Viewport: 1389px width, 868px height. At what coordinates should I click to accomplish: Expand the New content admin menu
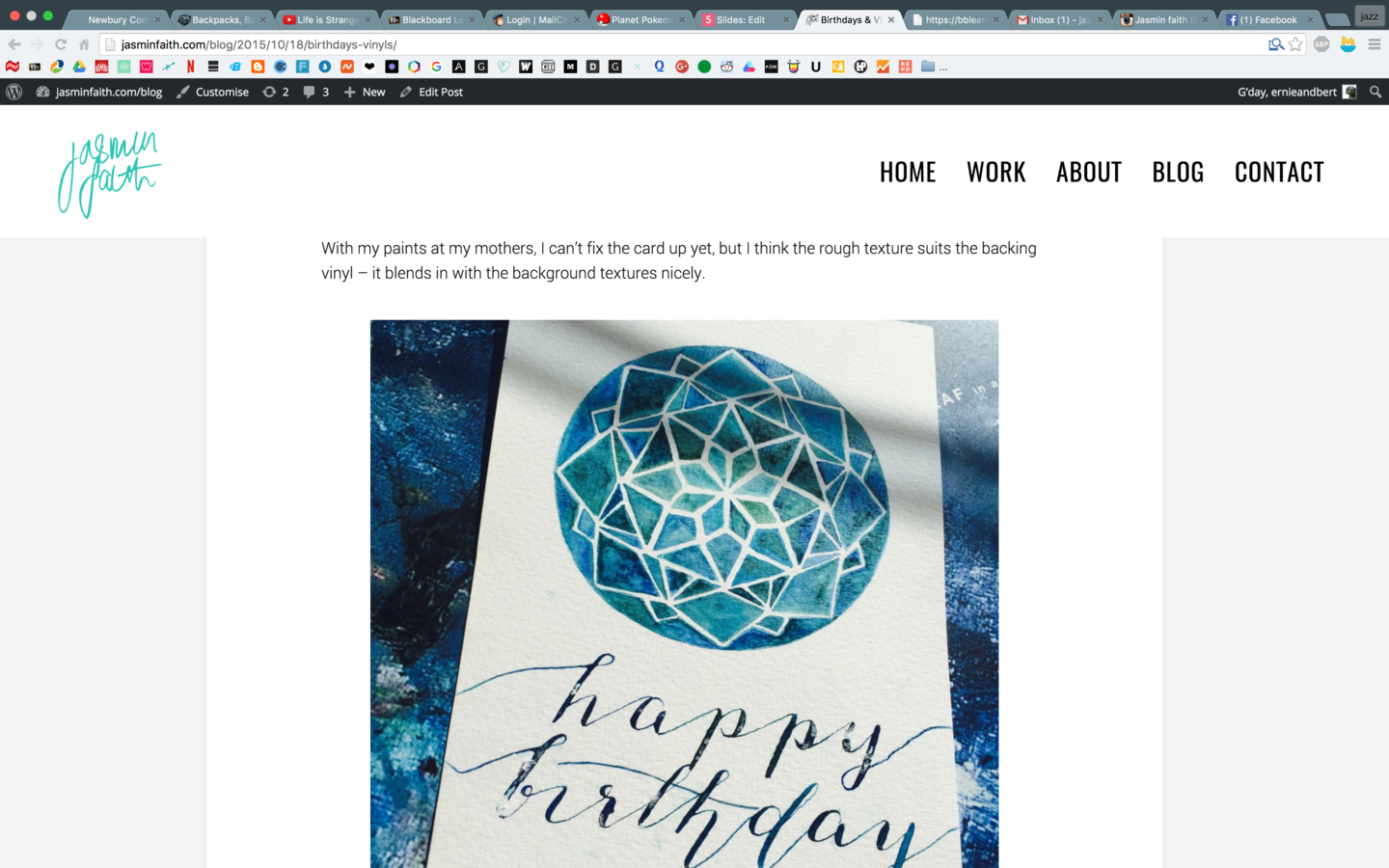[365, 92]
